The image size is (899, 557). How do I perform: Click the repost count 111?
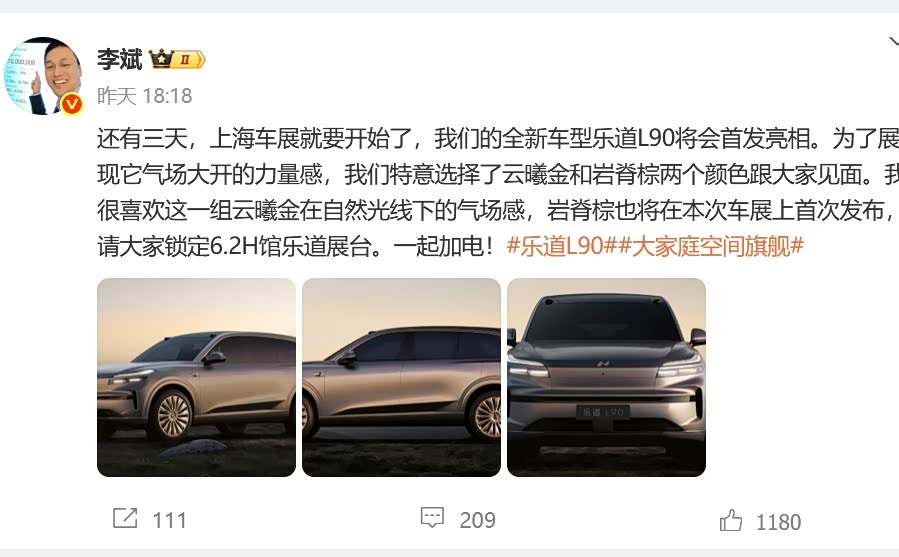pyautogui.click(x=170, y=520)
